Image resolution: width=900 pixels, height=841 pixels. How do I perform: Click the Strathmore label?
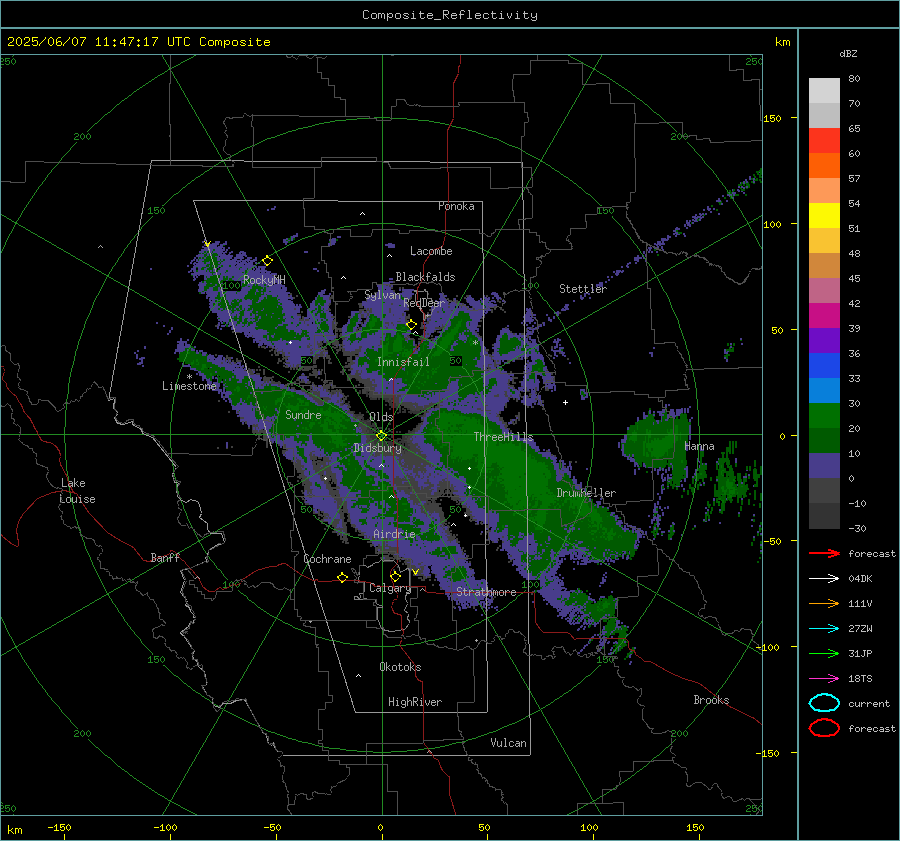486,592
